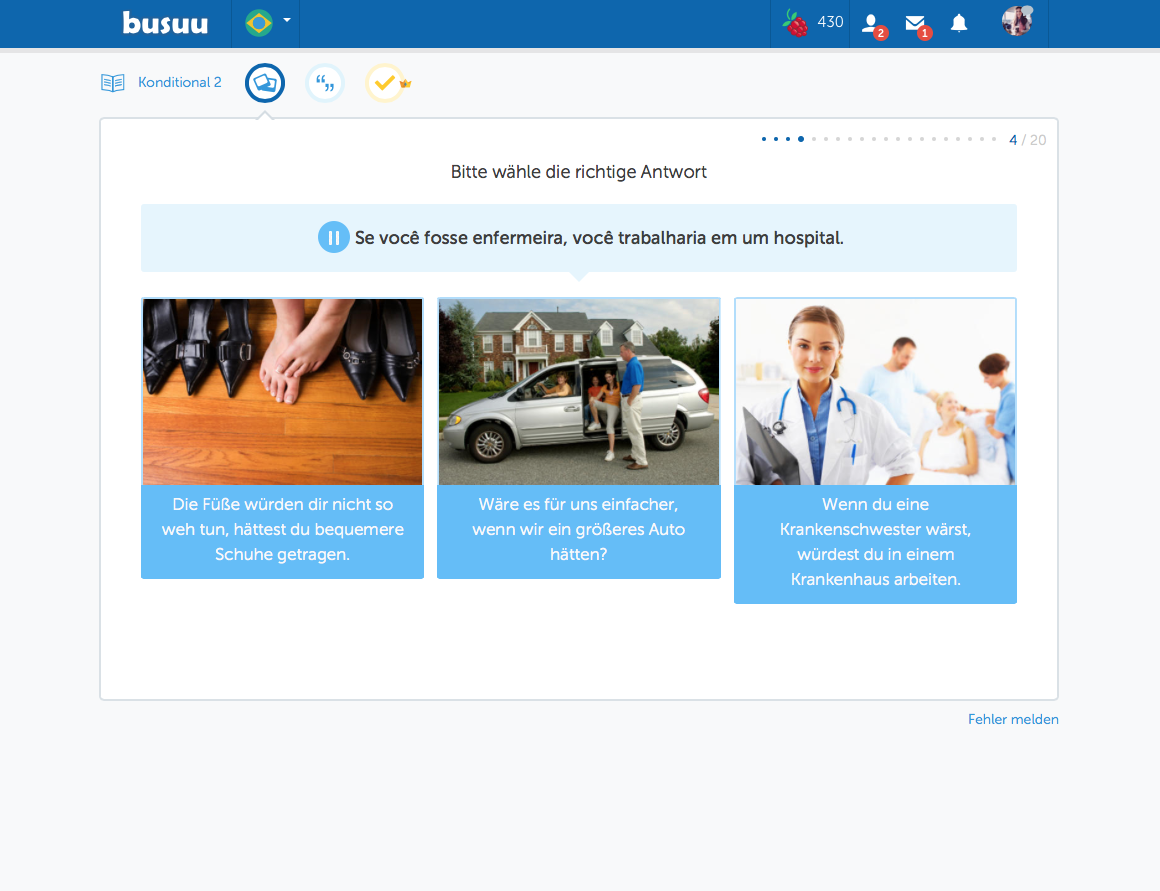Click 'Bitte wähle die richtige Antwort' heading
The image size is (1160, 891).
tap(579, 172)
